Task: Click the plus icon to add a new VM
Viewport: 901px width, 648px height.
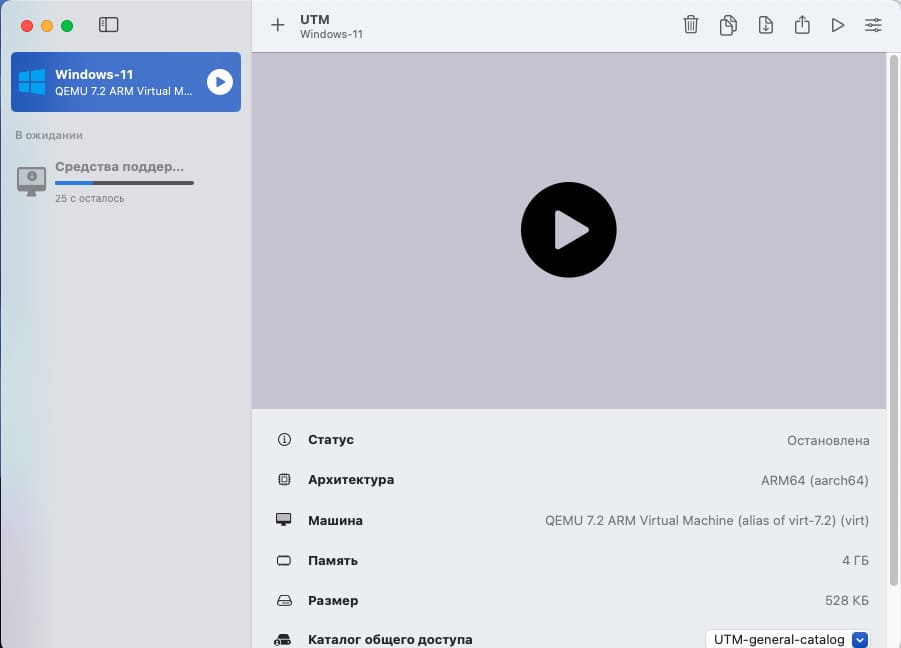Action: 278,25
